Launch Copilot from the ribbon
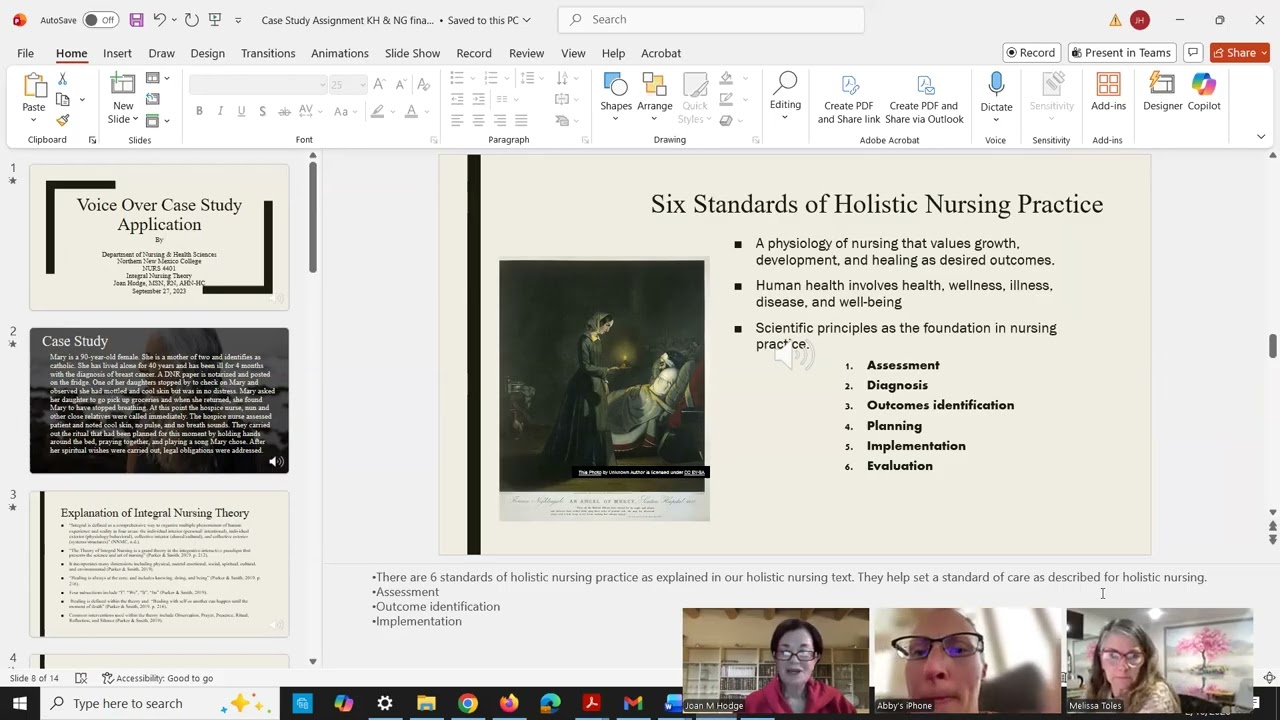The image size is (1280, 720). point(1204,93)
